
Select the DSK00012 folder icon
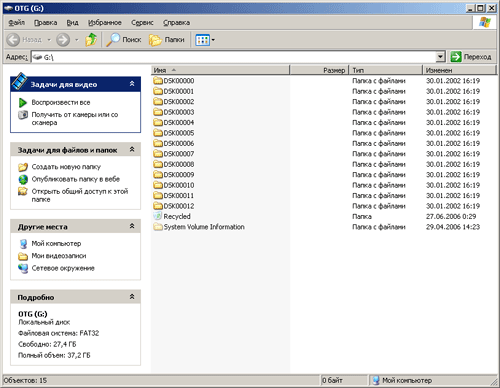[158, 206]
